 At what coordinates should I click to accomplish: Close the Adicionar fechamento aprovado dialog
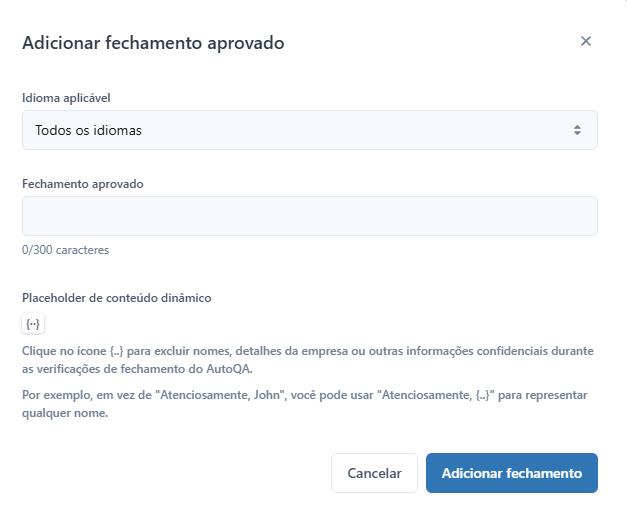(585, 41)
